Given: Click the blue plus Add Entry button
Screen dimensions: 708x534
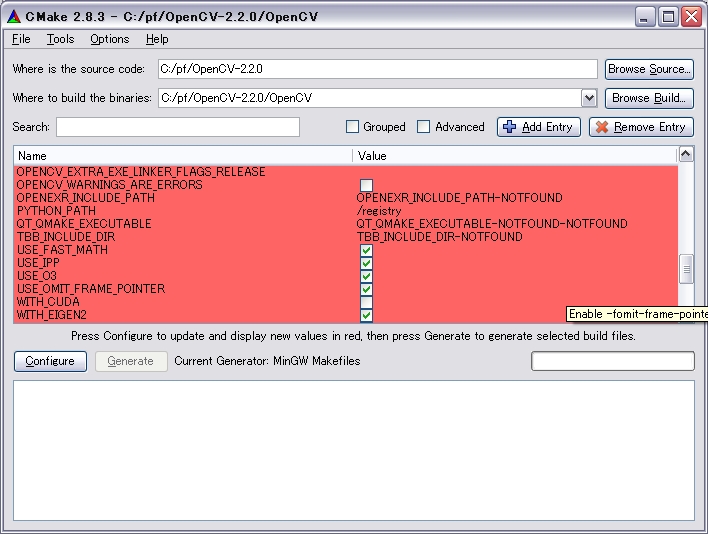Looking at the screenshot, I should pos(539,127).
